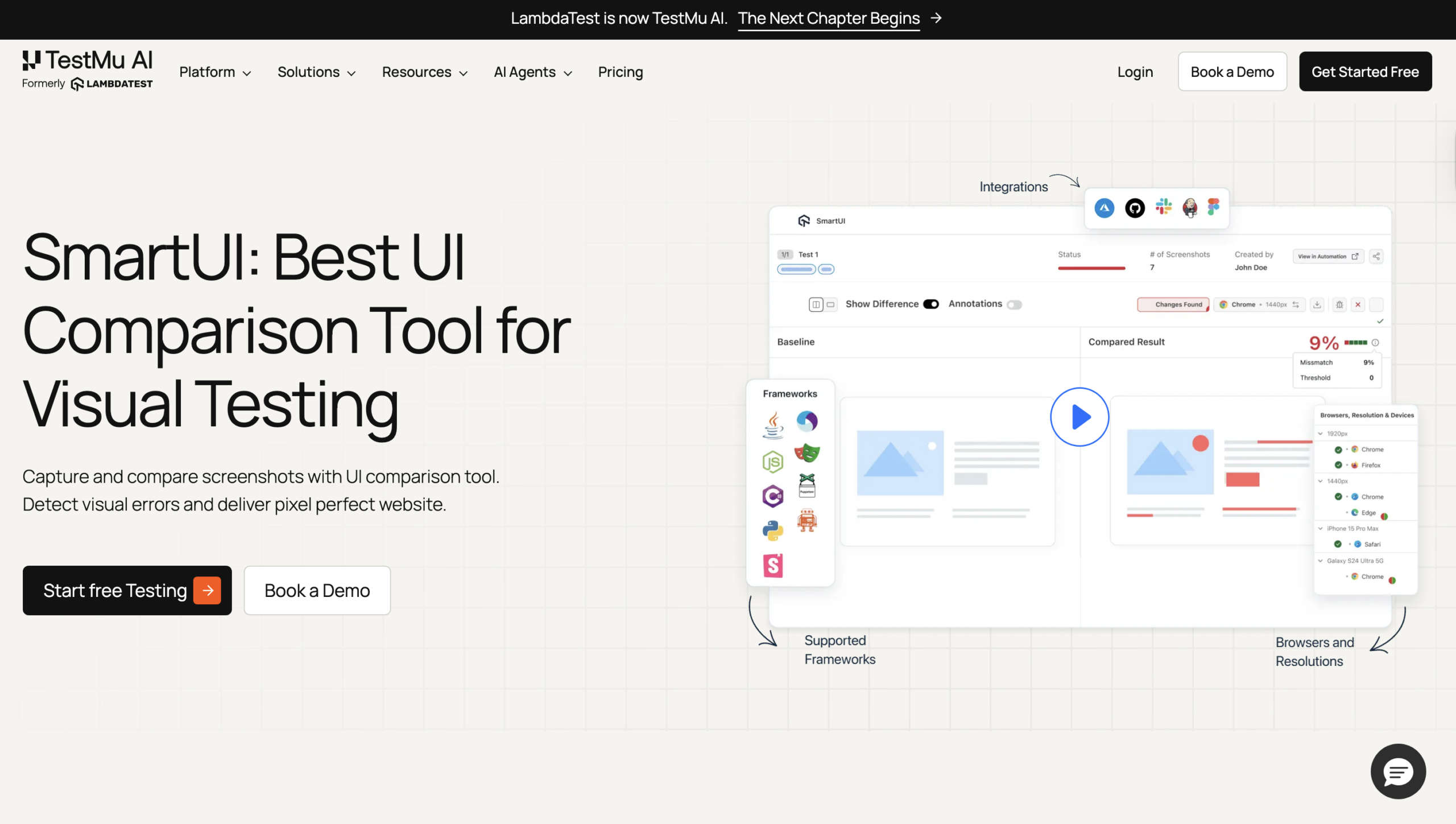Image resolution: width=1456 pixels, height=824 pixels.
Task: Open the bug report icon in the toolbar
Action: coord(1339,304)
